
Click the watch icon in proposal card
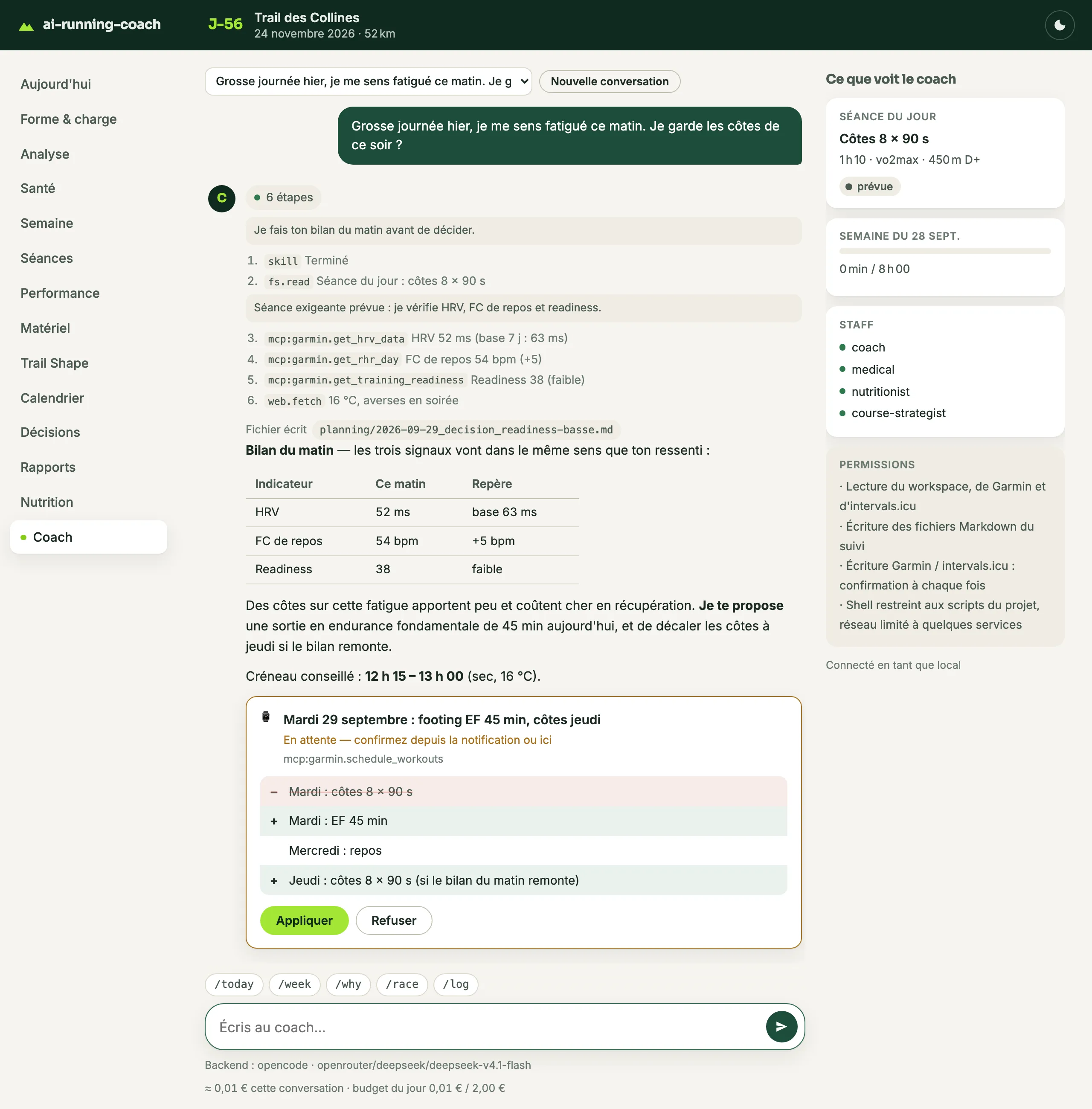point(266,717)
